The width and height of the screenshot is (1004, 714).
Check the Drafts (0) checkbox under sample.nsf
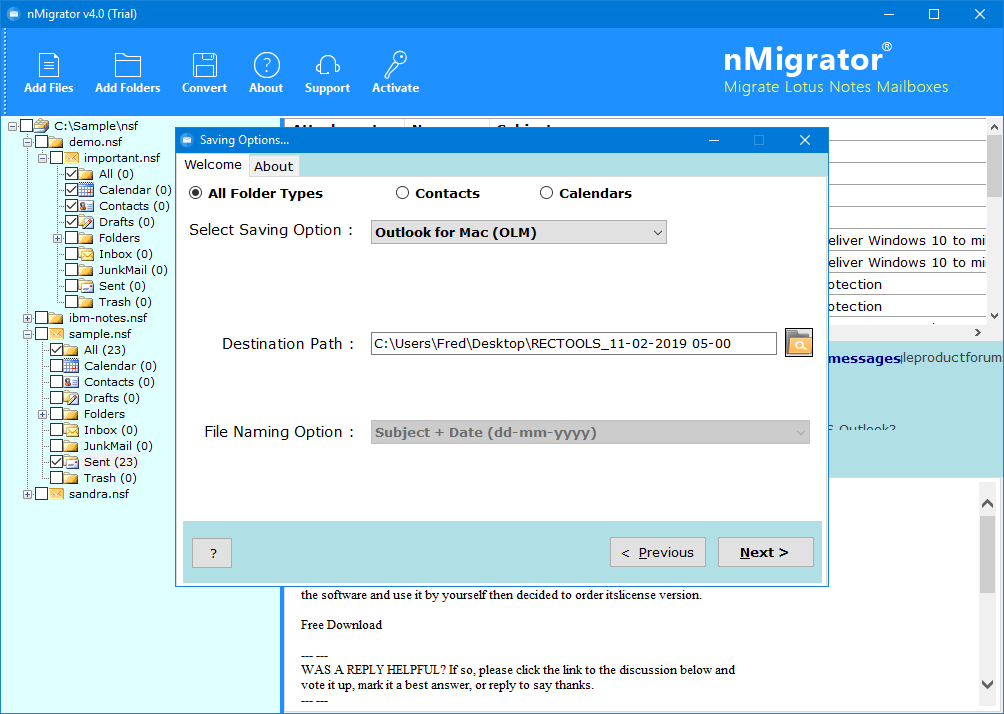56,398
